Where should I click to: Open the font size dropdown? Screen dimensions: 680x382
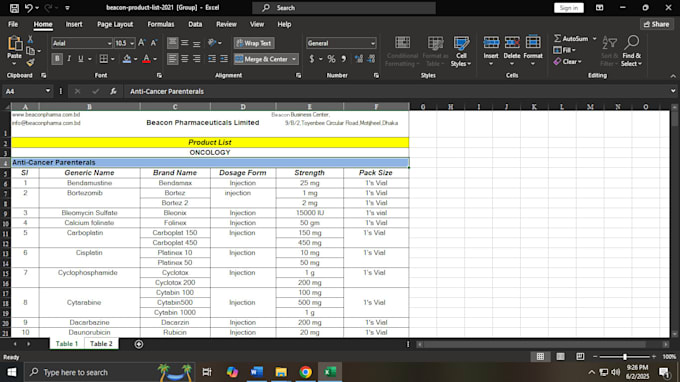click(x=132, y=43)
